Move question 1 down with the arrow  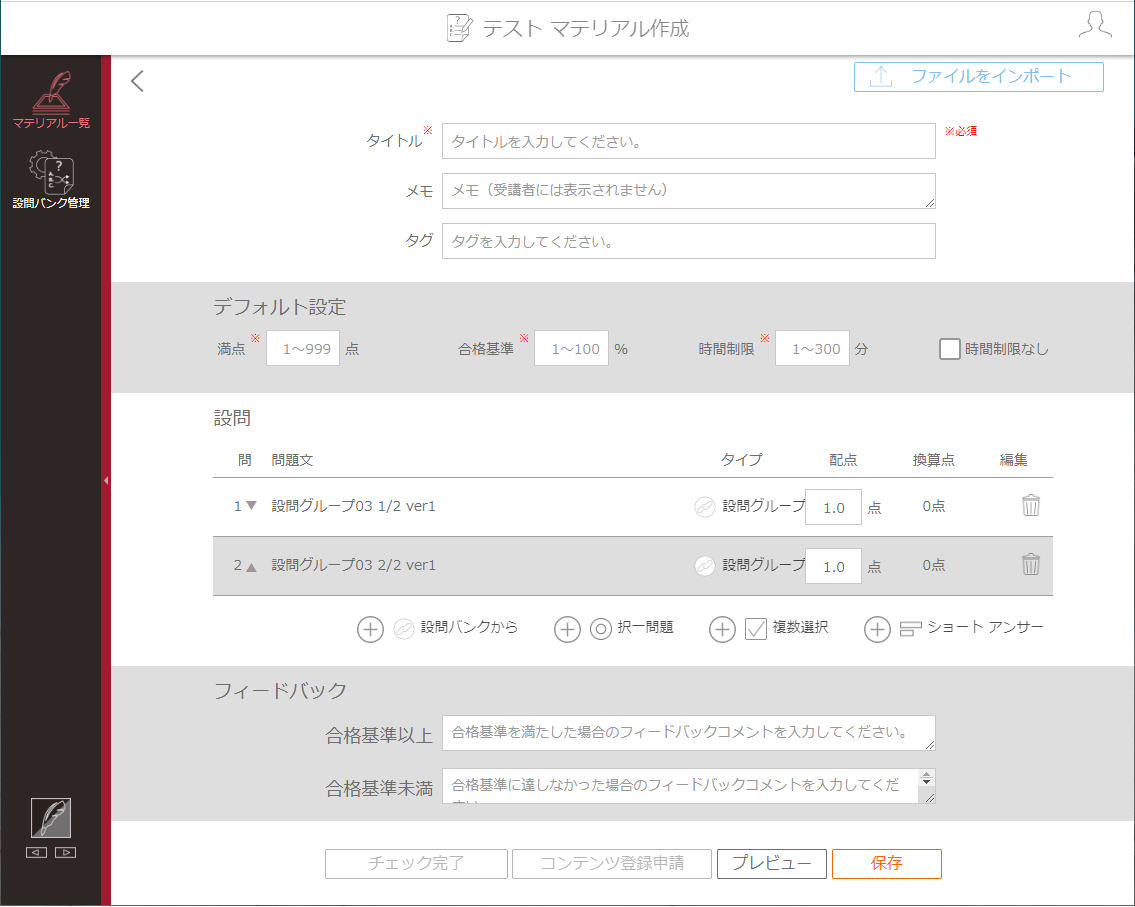251,506
